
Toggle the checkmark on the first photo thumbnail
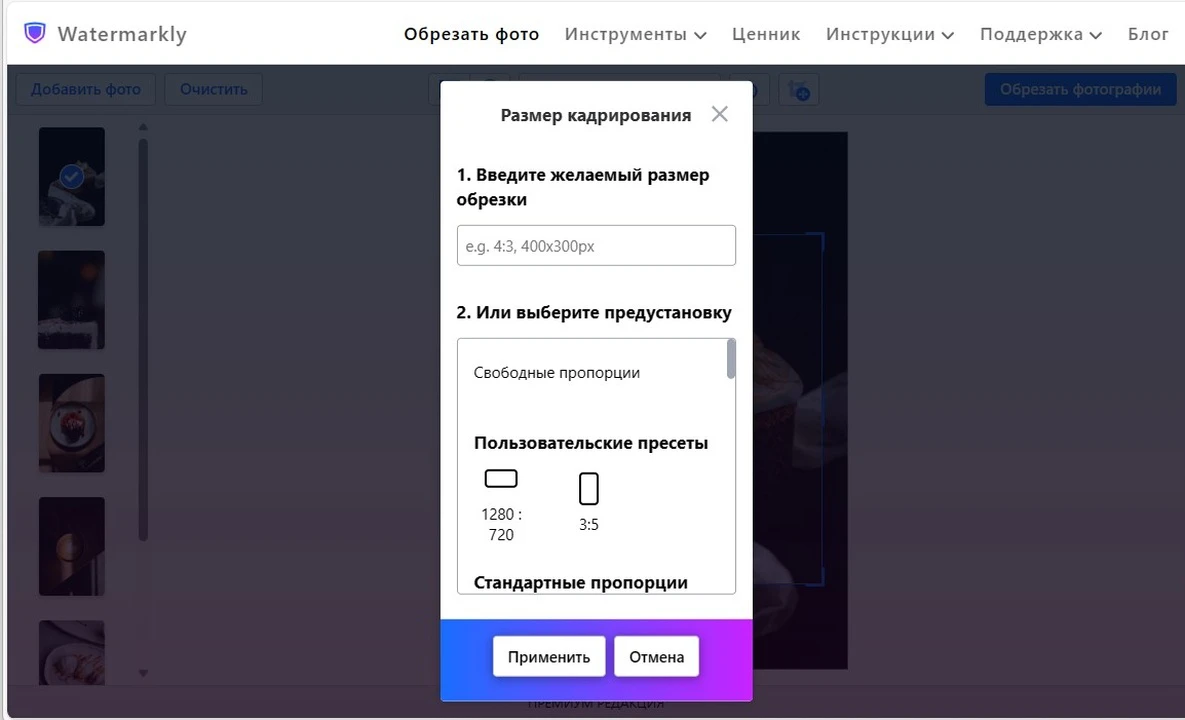click(x=71, y=177)
